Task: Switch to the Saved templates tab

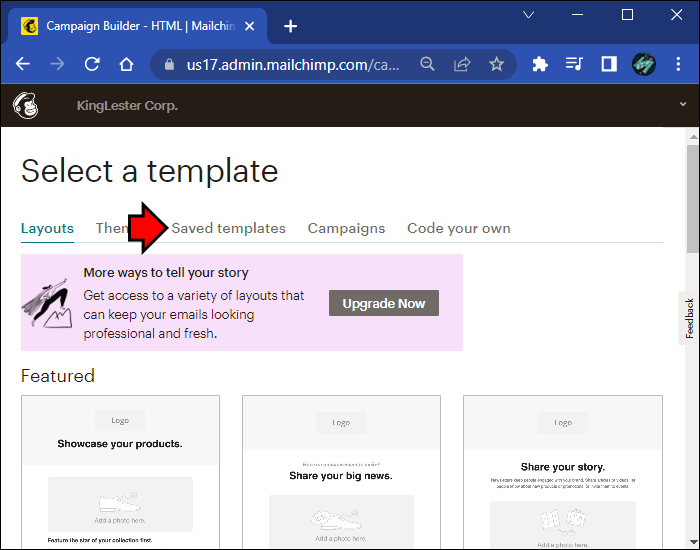Action: (228, 228)
